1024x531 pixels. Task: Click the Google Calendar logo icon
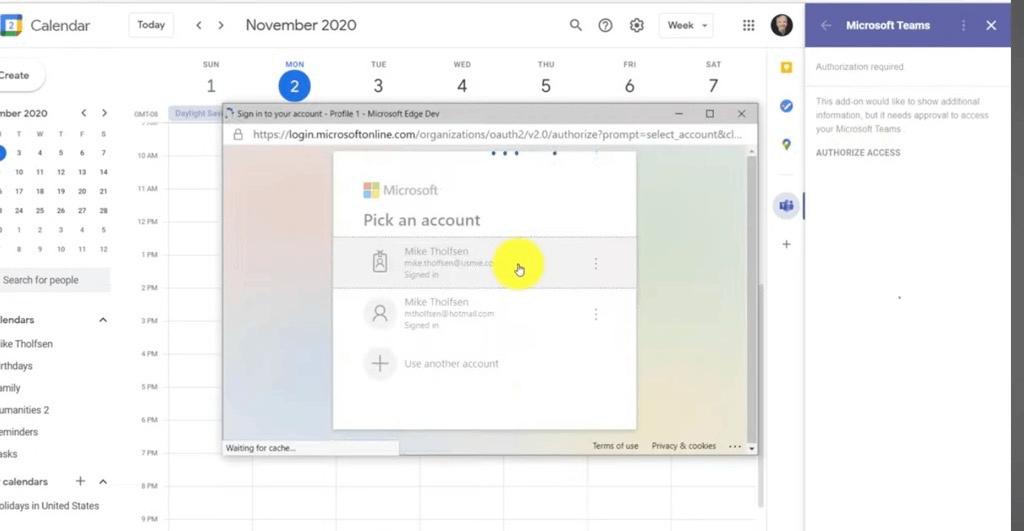click(x=11, y=25)
